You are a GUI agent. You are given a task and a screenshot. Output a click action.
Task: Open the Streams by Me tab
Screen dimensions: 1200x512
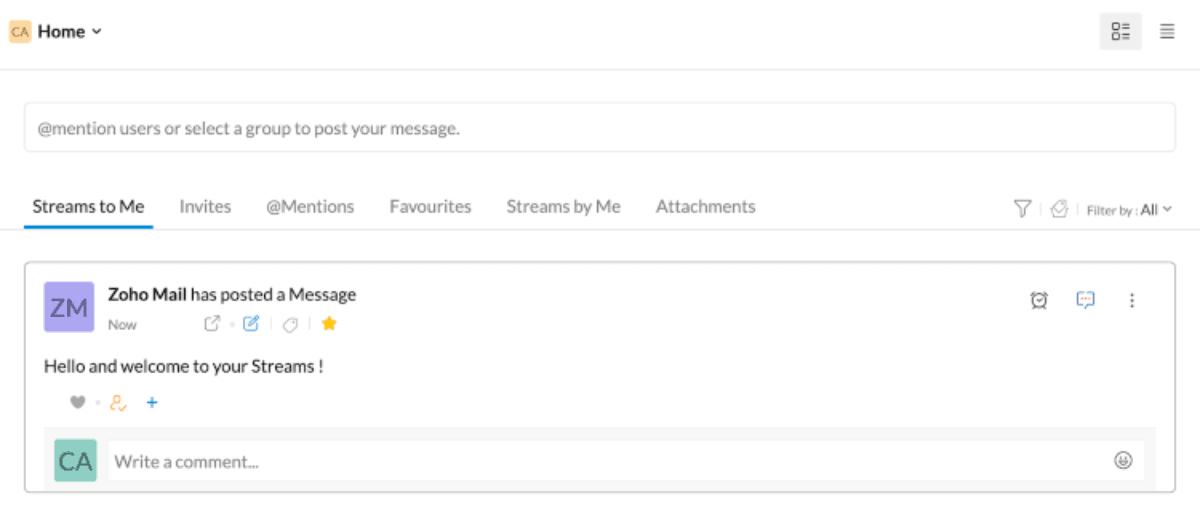coord(563,207)
